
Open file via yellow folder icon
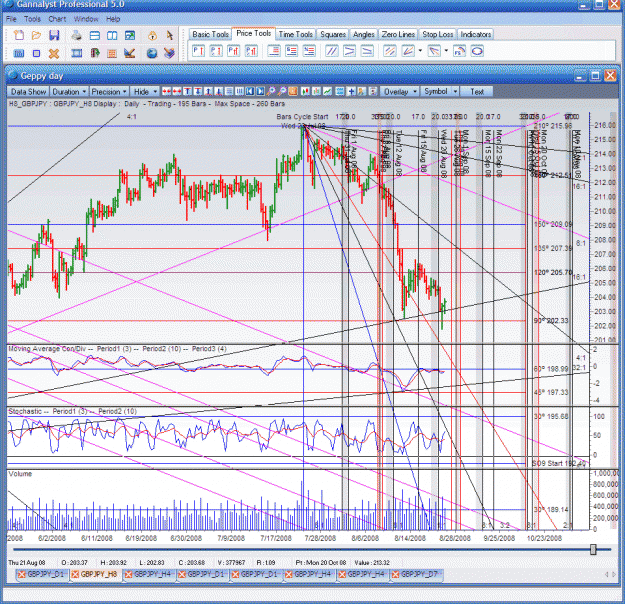coord(36,35)
